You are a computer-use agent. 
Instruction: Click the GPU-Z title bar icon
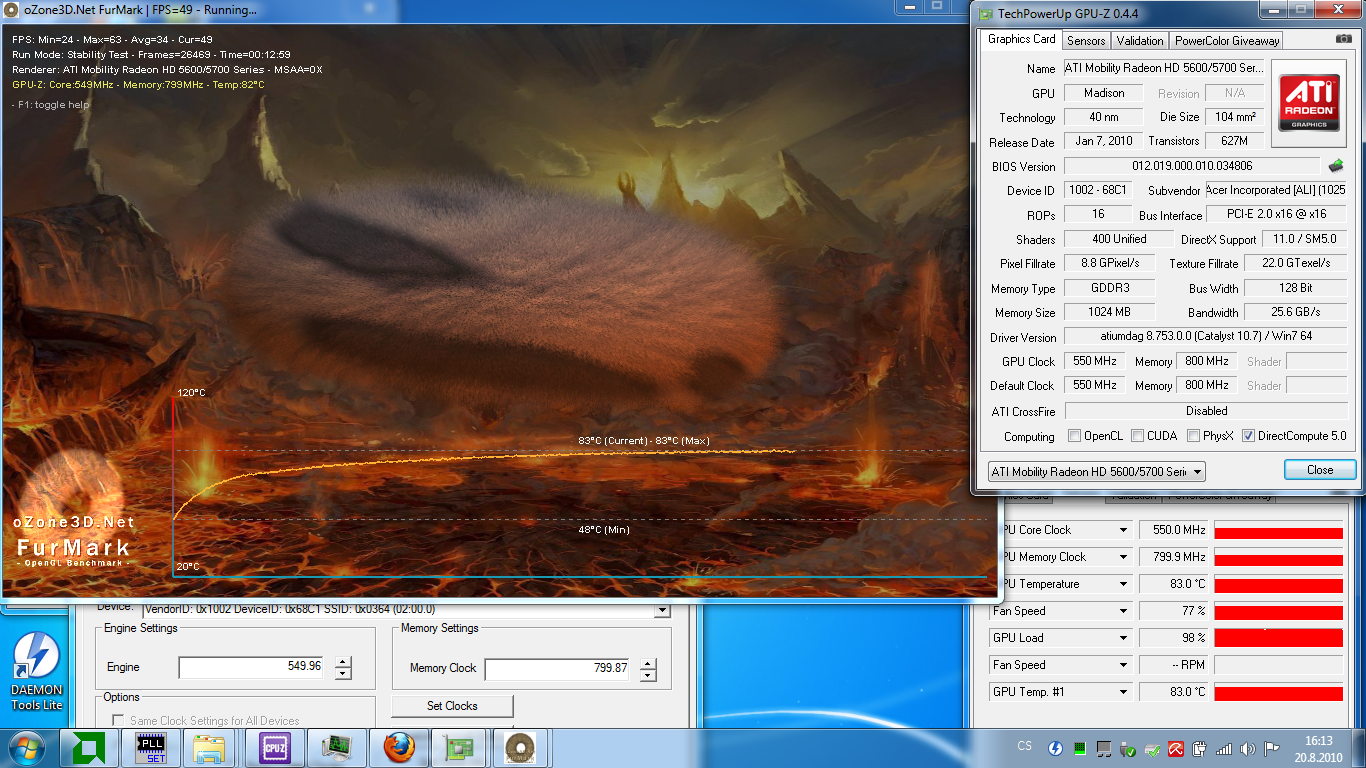pos(986,14)
